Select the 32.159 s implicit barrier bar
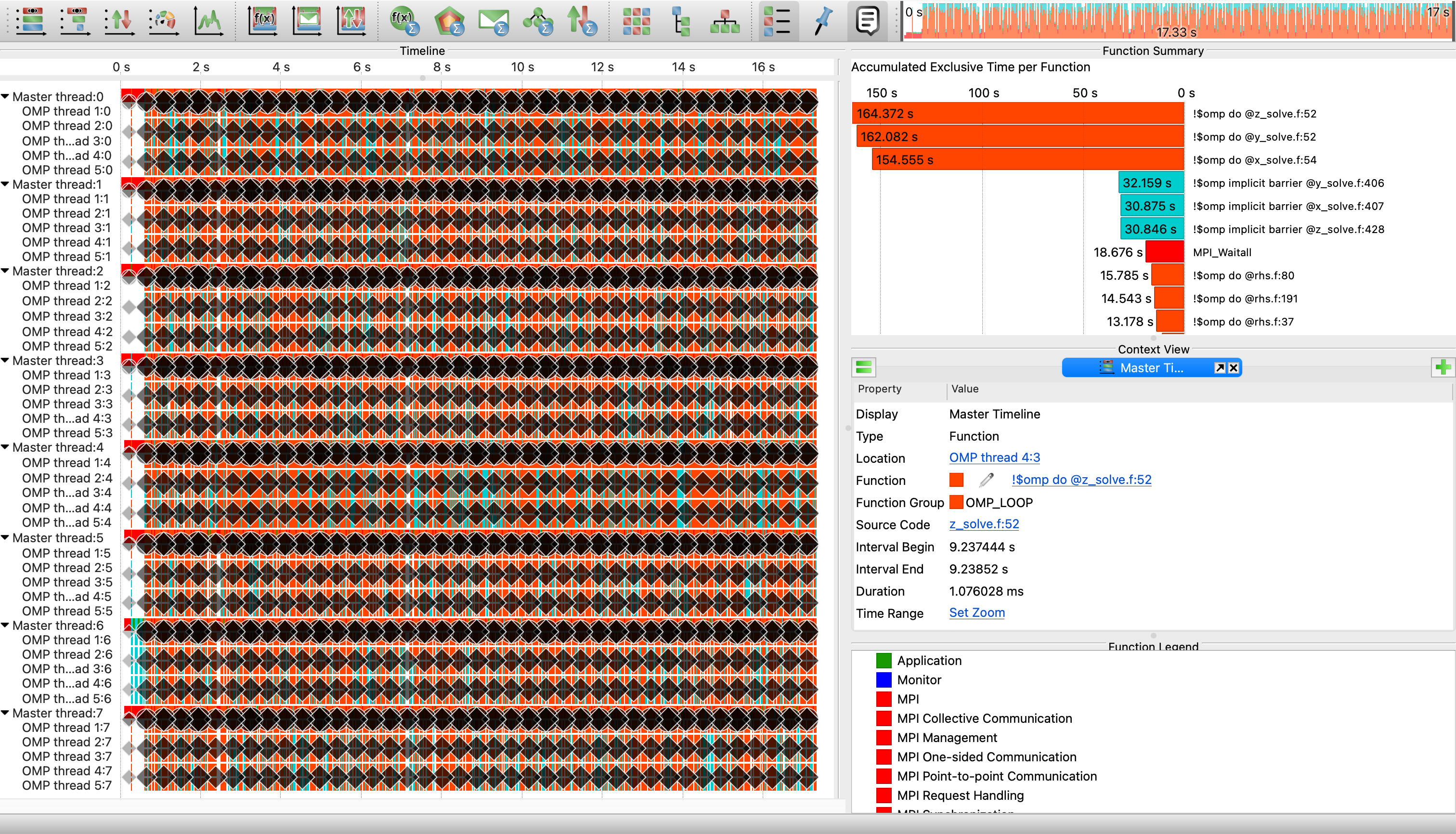 [1151, 182]
